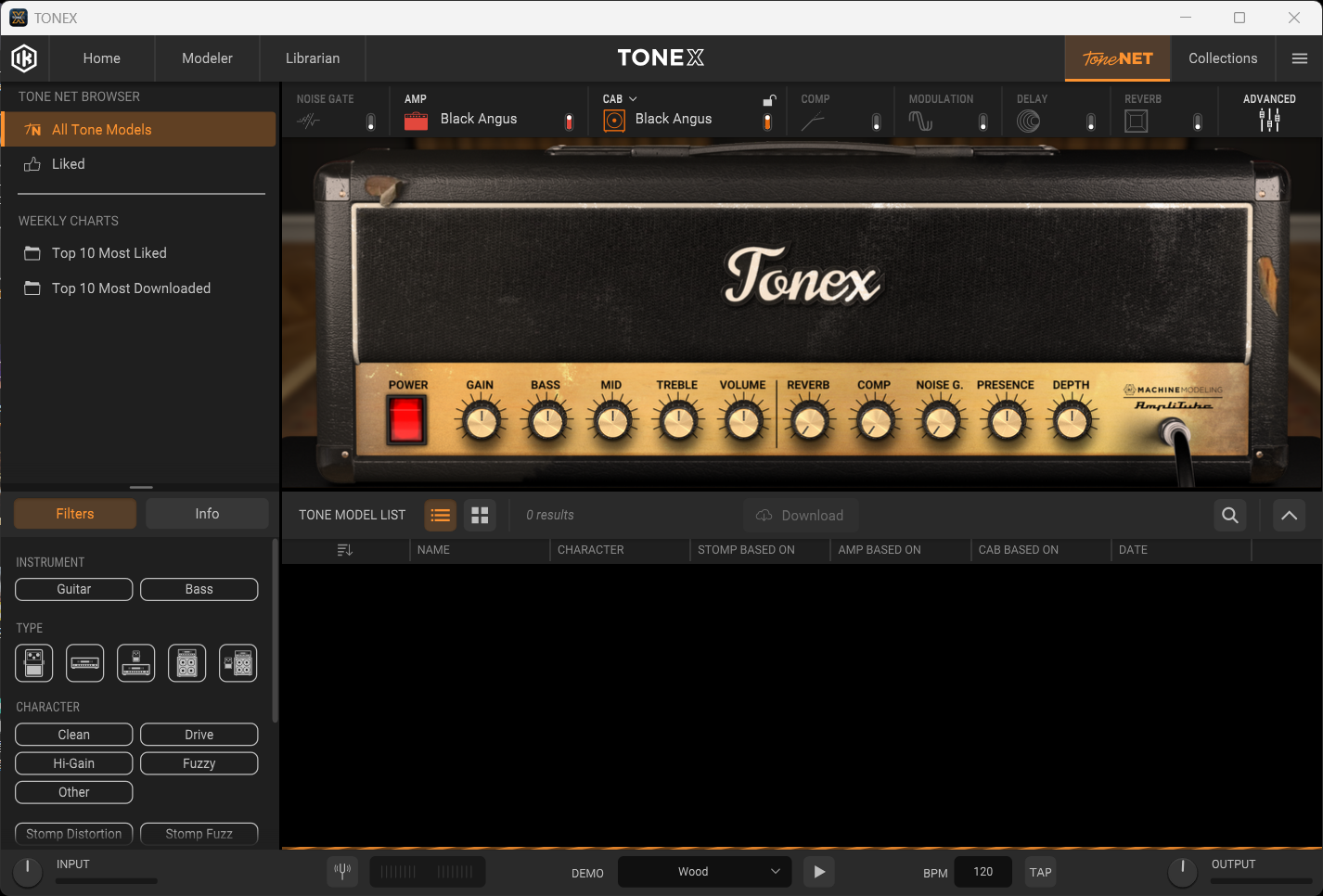Filter by stomp, amp and cabinet type

click(x=238, y=663)
